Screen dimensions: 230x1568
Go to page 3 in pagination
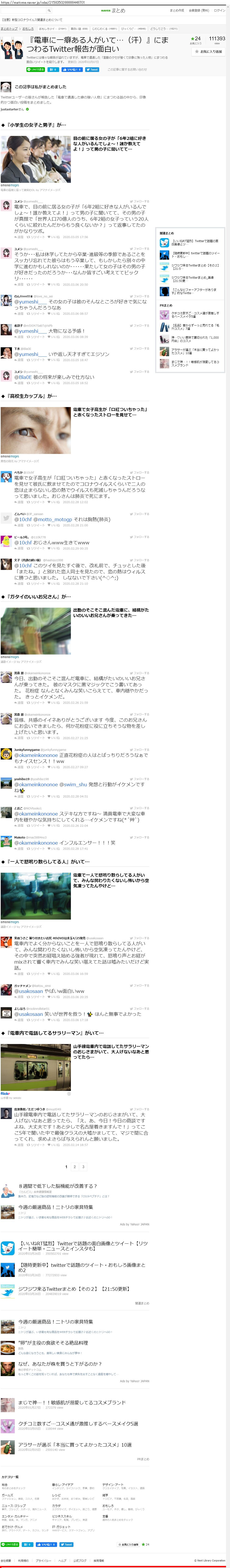pyautogui.click(x=83, y=1167)
